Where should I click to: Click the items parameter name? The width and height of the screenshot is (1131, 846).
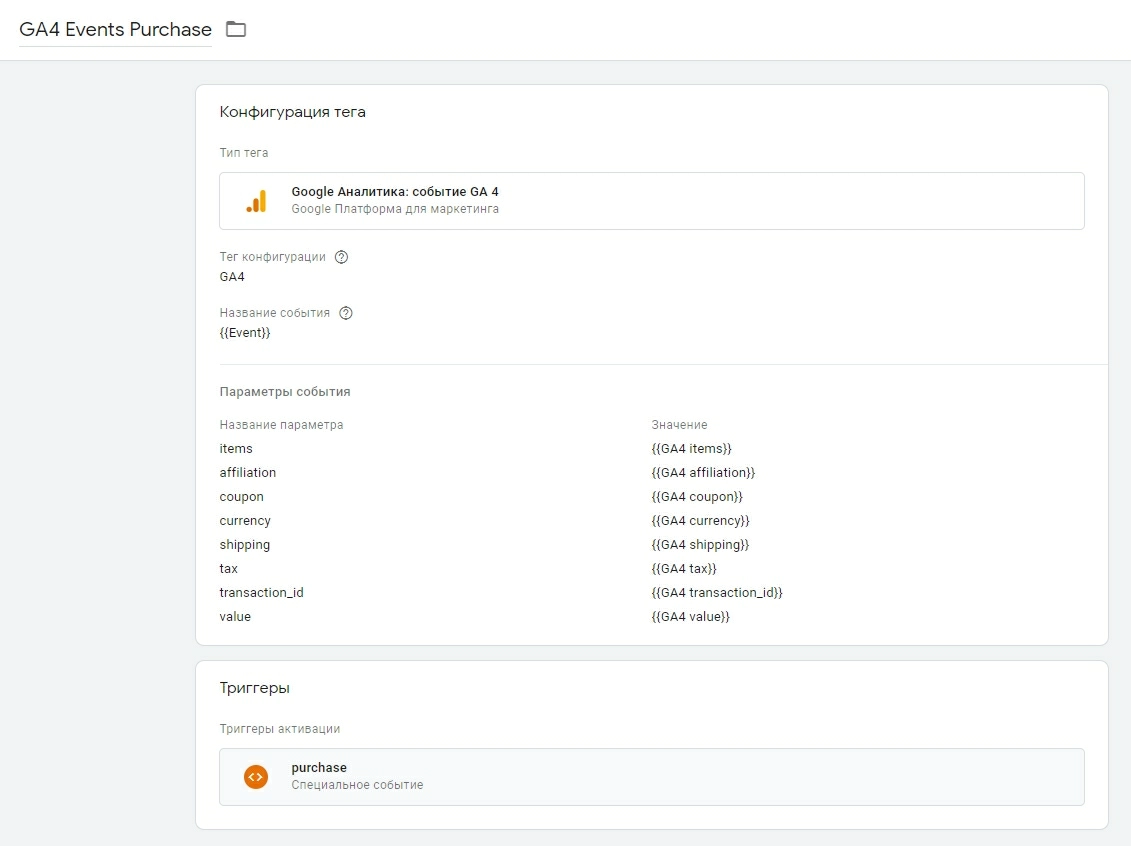[x=236, y=449]
